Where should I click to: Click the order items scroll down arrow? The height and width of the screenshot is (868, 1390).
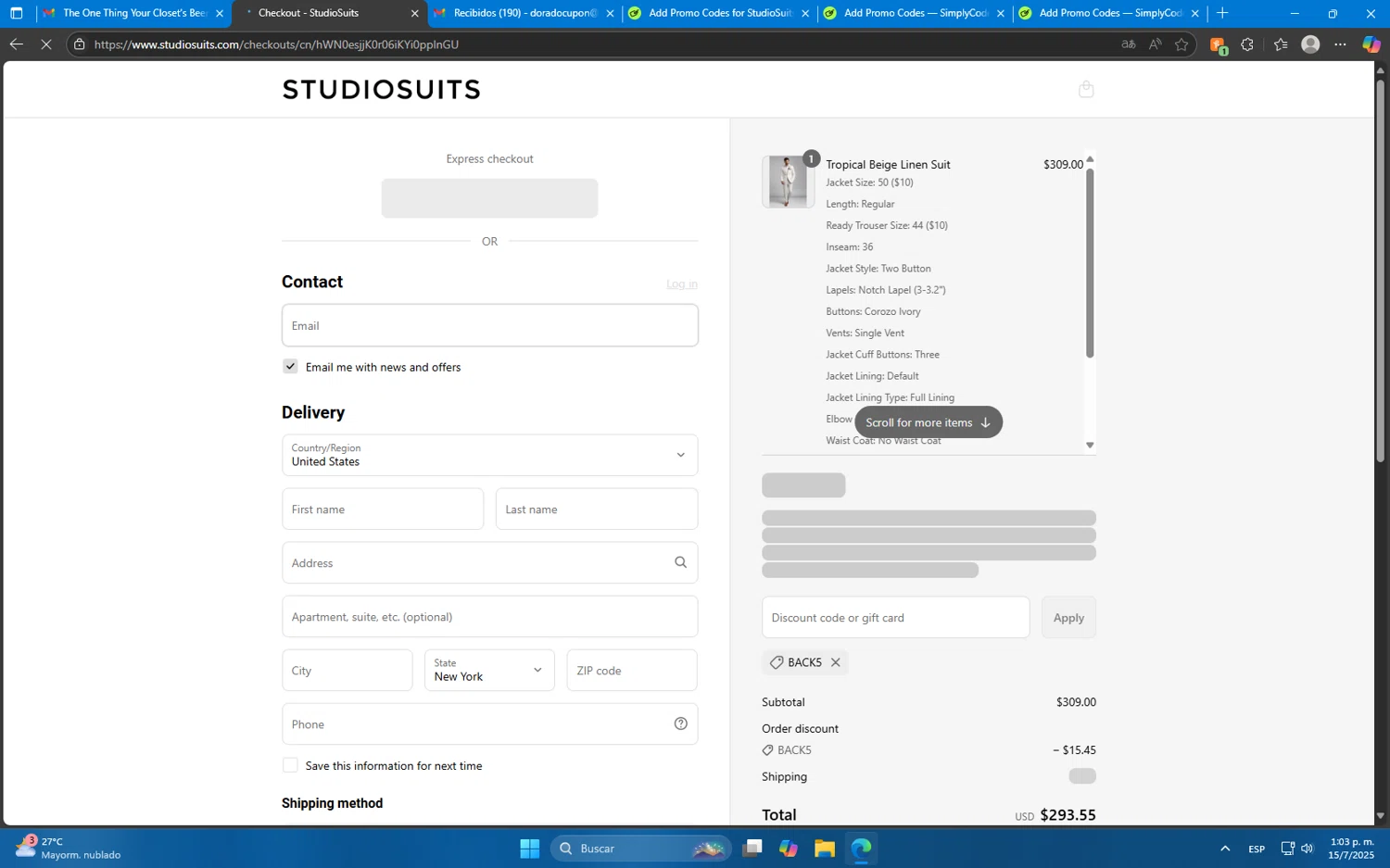click(x=1090, y=446)
